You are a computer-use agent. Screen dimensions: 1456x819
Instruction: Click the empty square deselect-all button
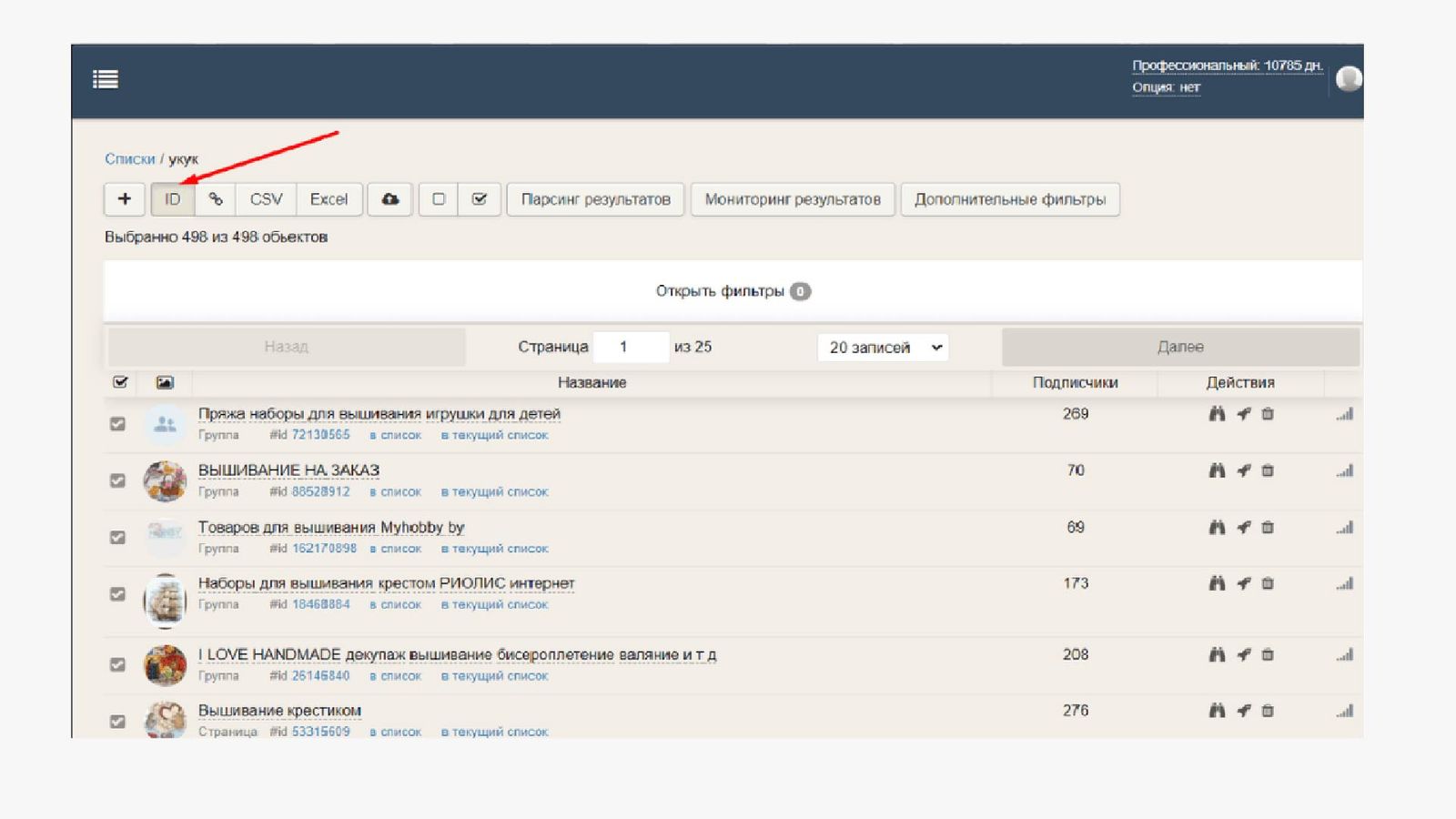click(439, 199)
